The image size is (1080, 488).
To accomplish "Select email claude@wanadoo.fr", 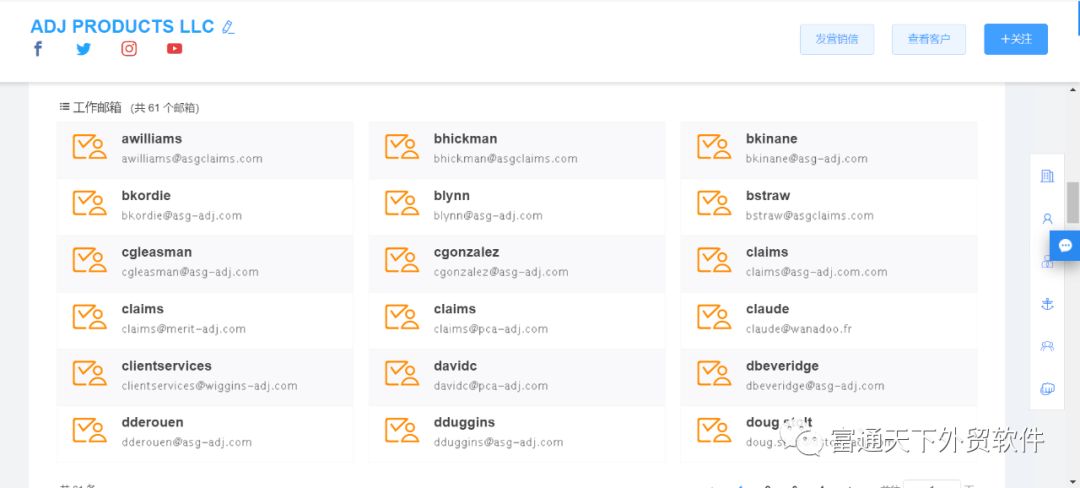I will click(799, 330).
